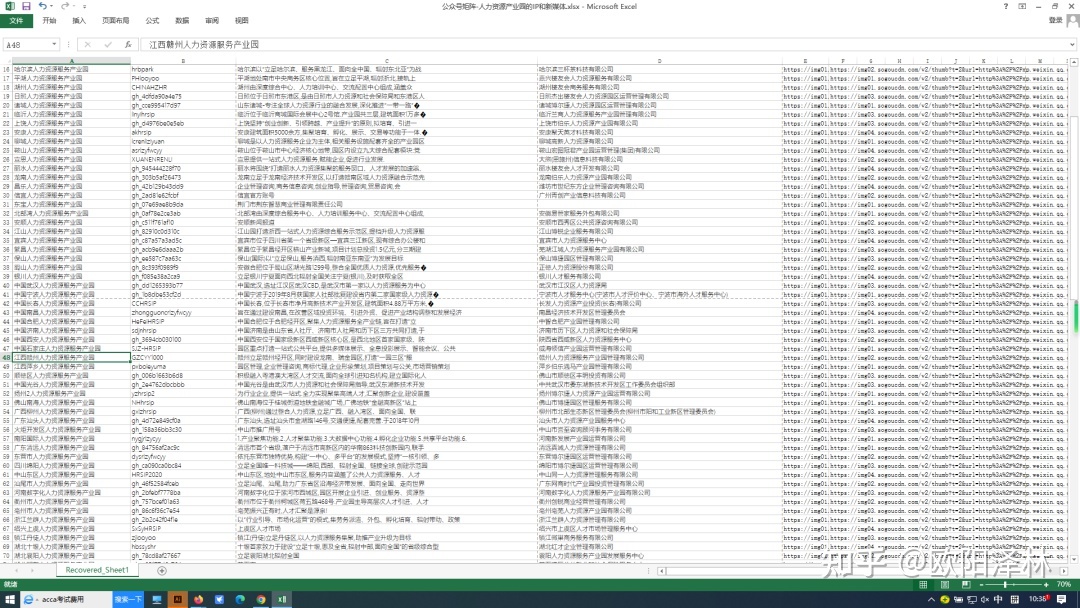
Task: Click the Cancel (X) formula bar icon
Action: (87, 45)
